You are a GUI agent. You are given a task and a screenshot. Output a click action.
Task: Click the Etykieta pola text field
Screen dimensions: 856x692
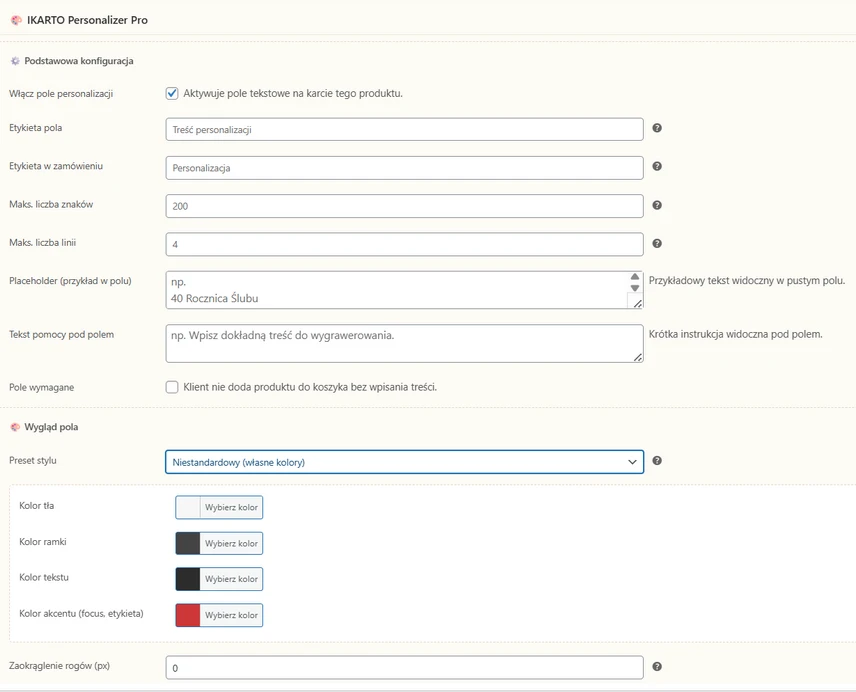pos(404,130)
